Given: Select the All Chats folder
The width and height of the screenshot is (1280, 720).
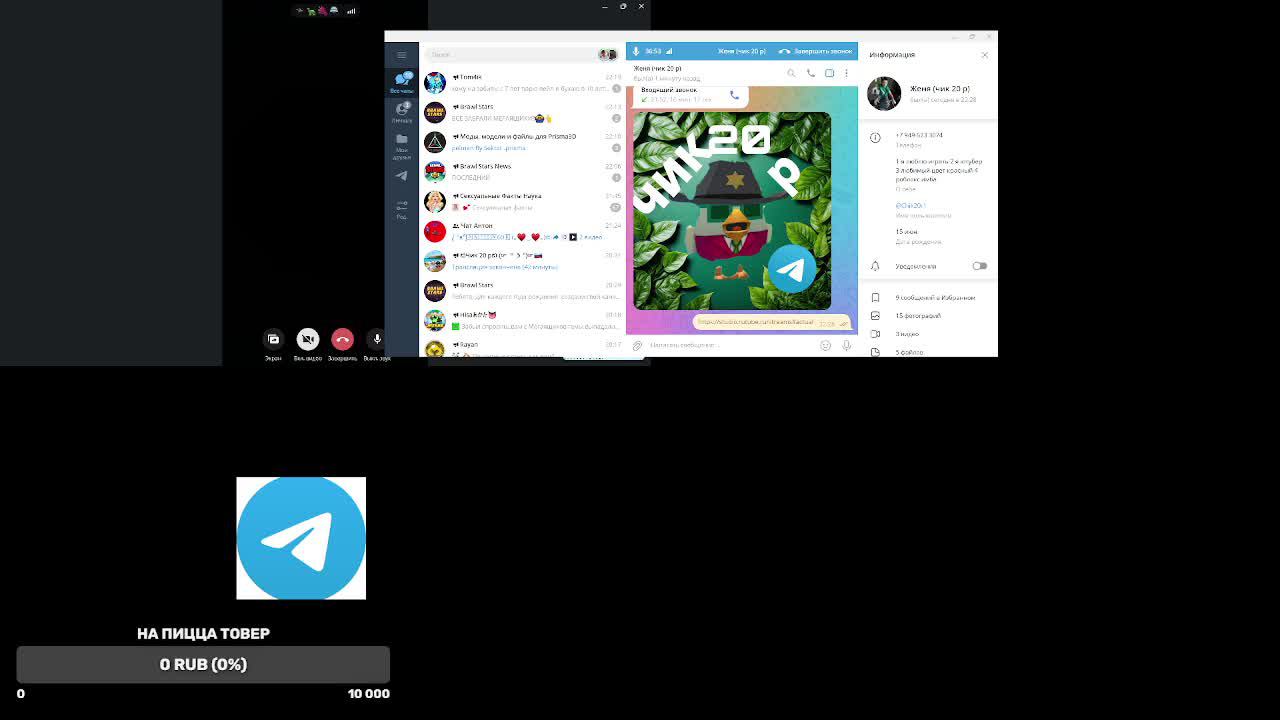Looking at the screenshot, I should 402,82.
